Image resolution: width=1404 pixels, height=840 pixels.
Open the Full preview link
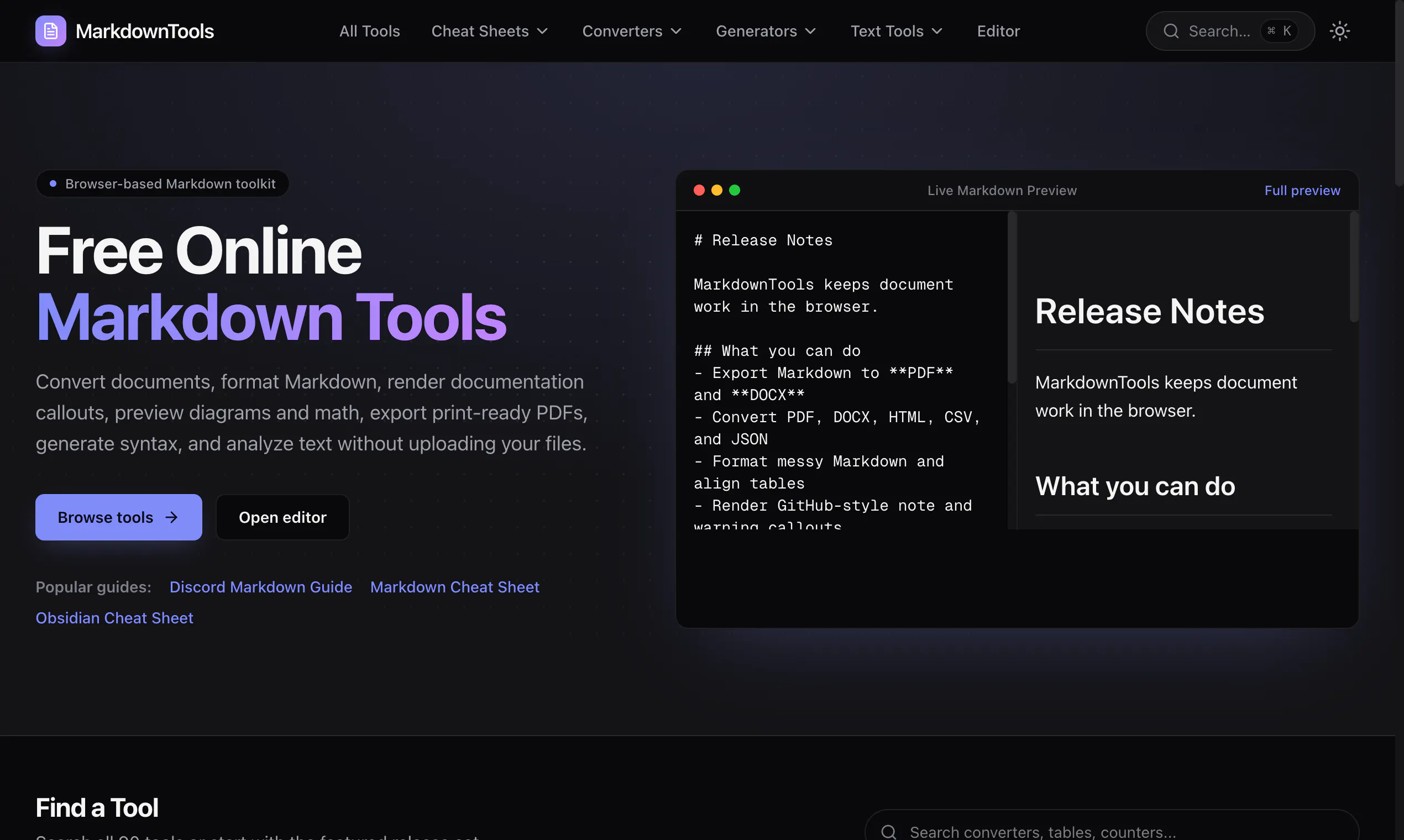click(1302, 190)
